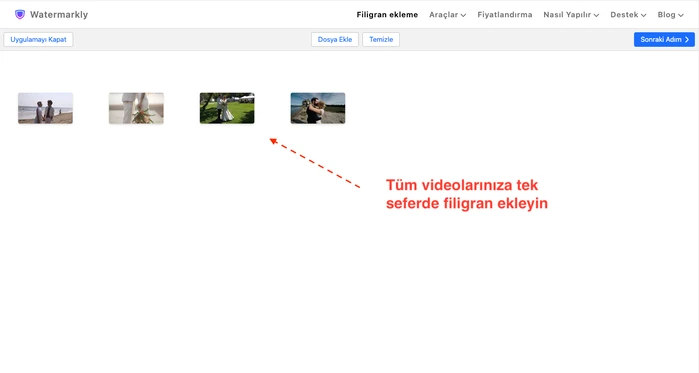Expand the Nasıl Yapılır dropdown
The image size is (699, 373).
point(571,15)
